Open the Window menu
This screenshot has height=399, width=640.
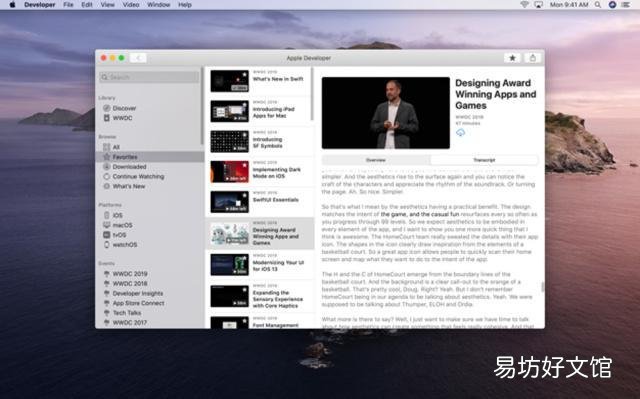coord(158,5)
